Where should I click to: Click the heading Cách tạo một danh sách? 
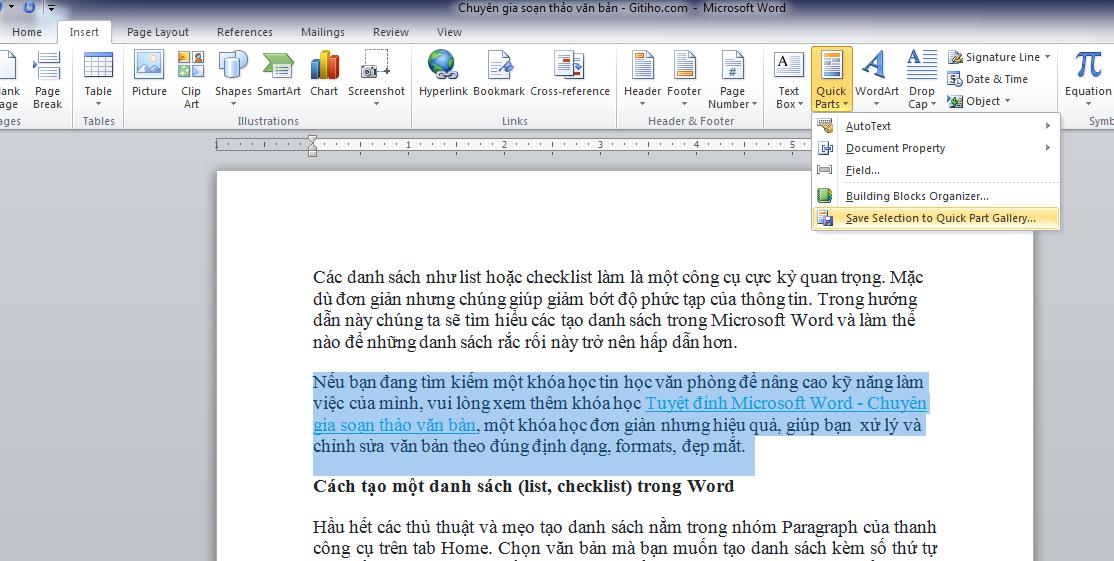(524, 486)
